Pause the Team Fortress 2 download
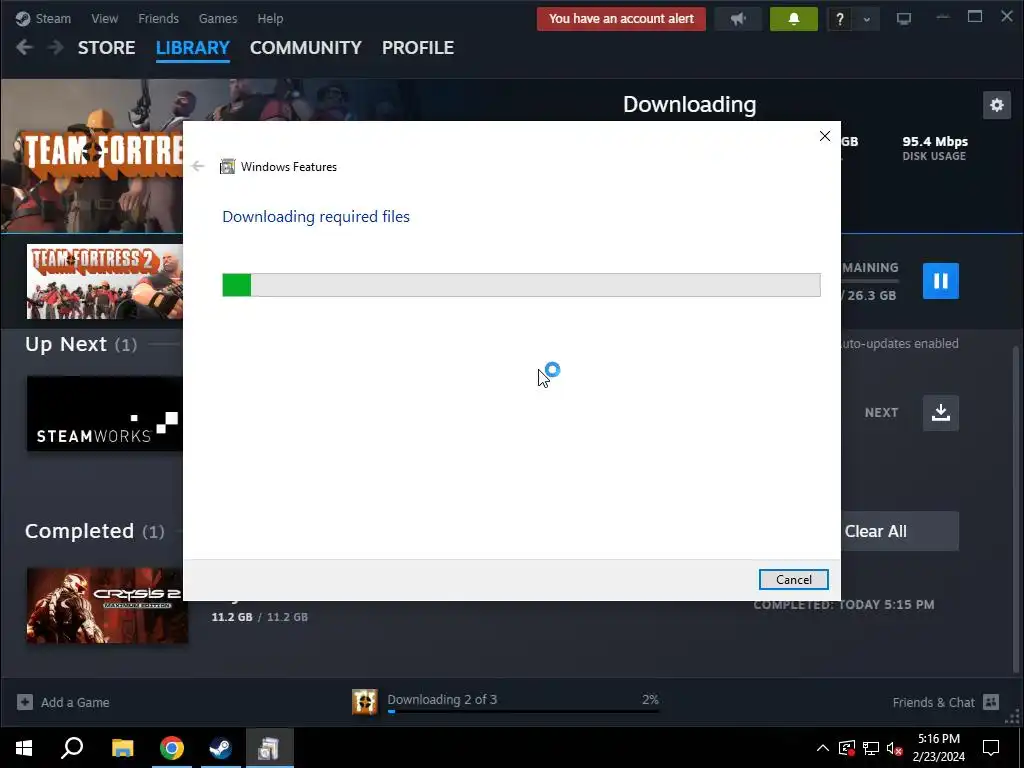Screen dimensions: 1024x768 click(x=940, y=281)
